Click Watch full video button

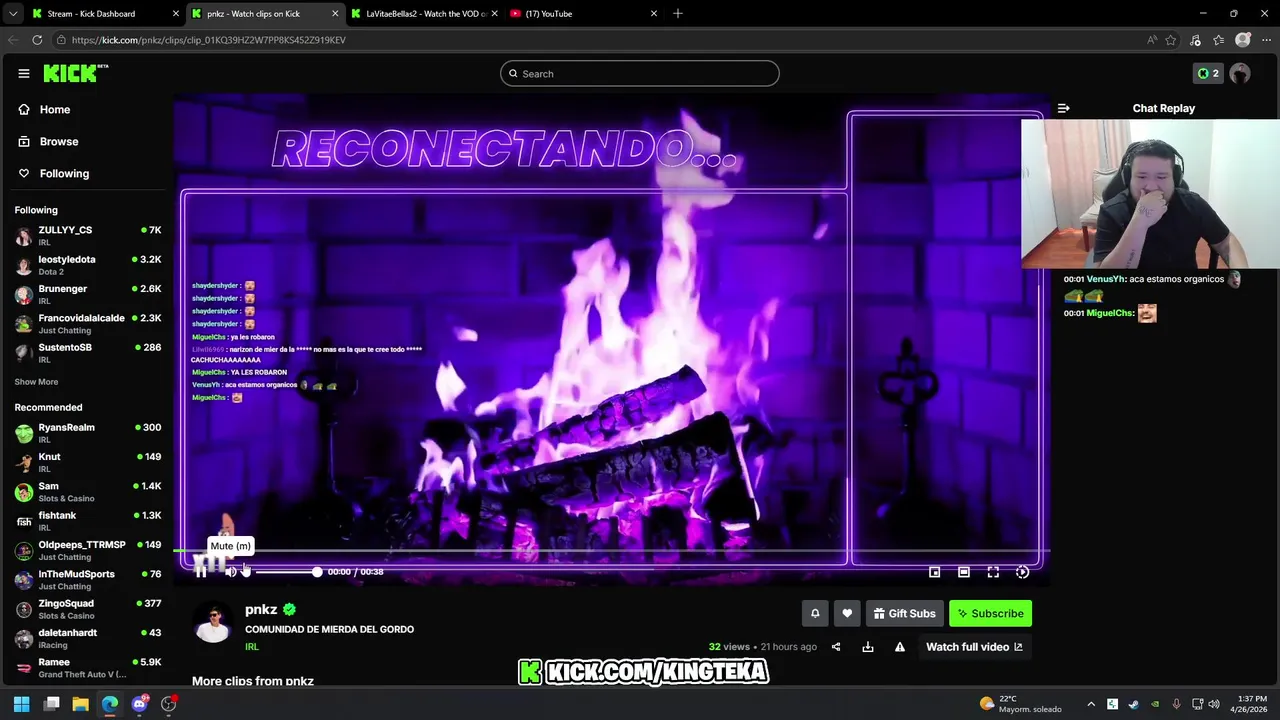[974, 647]
